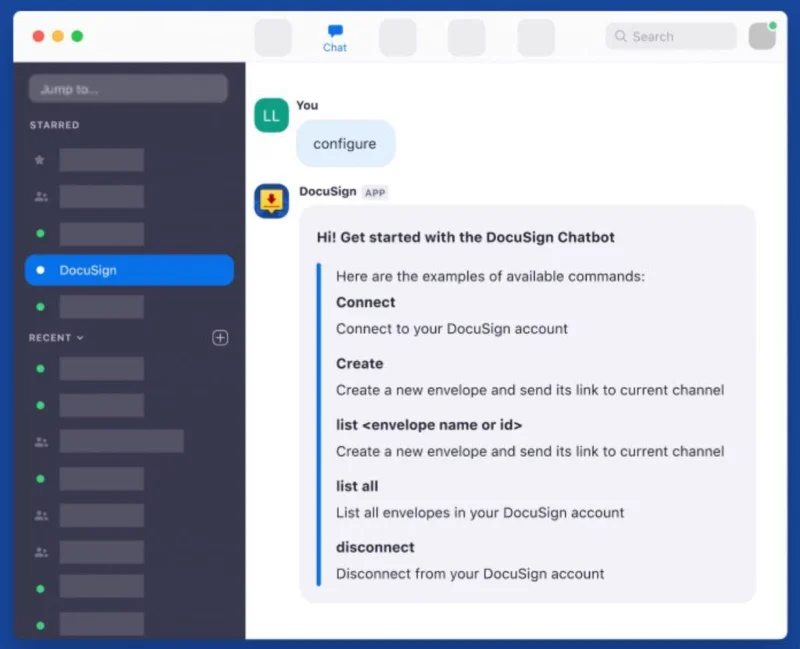Click the Search field
This screenshot has width=800, height=649.
coord(671,36)
